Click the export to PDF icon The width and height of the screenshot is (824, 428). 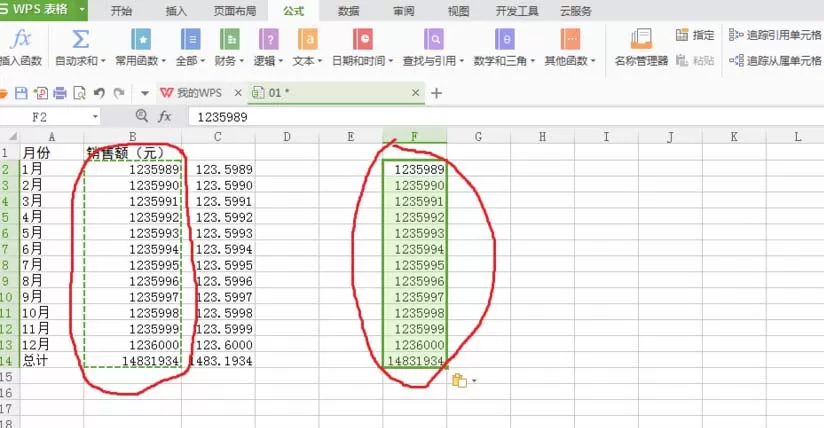40,93
